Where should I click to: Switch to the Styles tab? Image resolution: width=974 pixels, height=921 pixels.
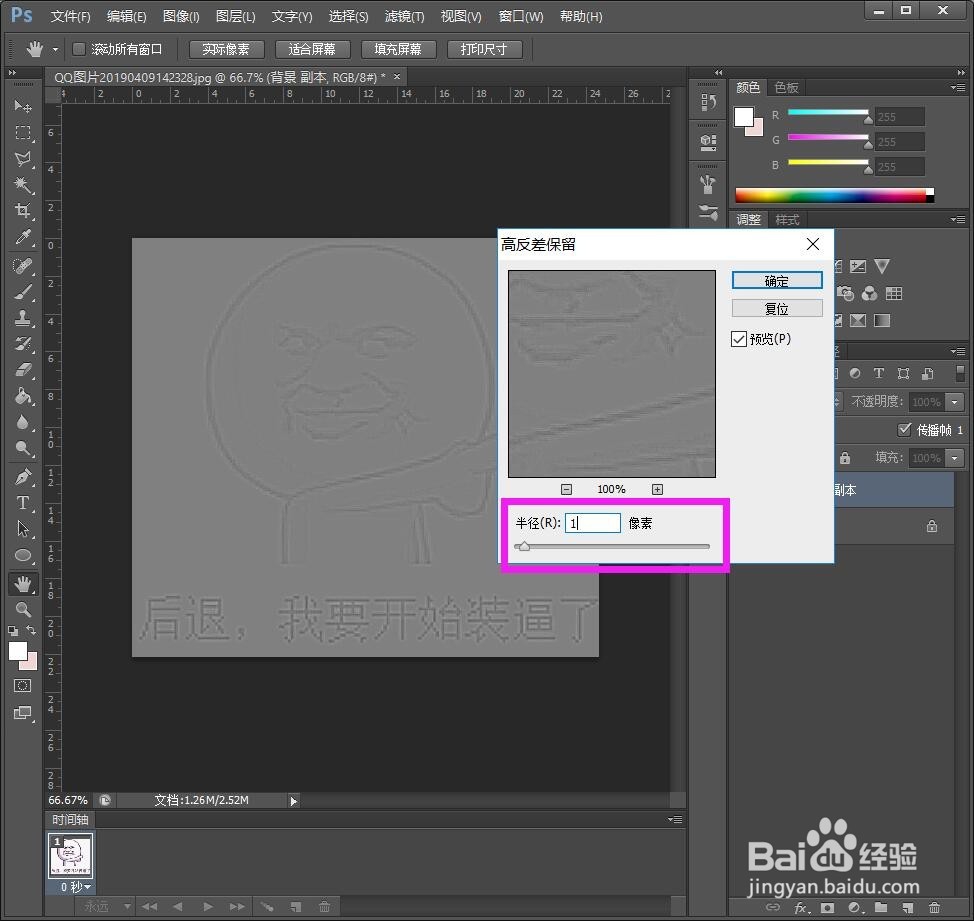coord(787,220)
